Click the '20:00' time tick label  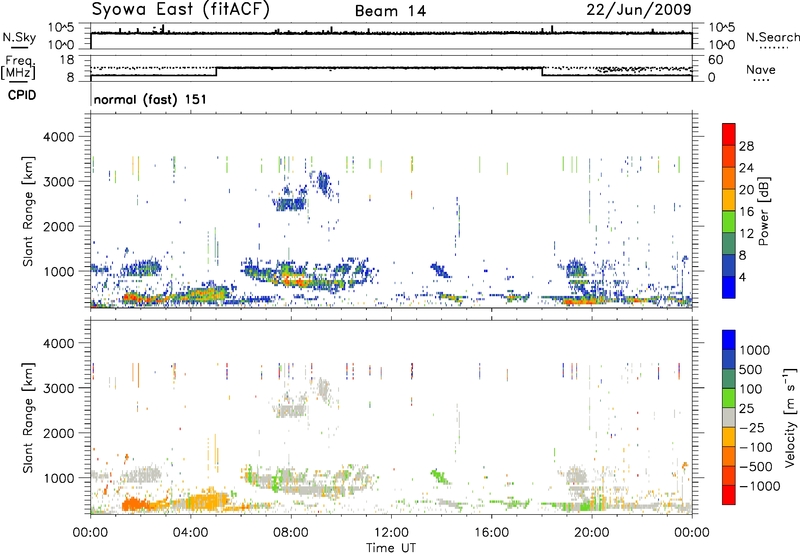click(x=592, y=533)
